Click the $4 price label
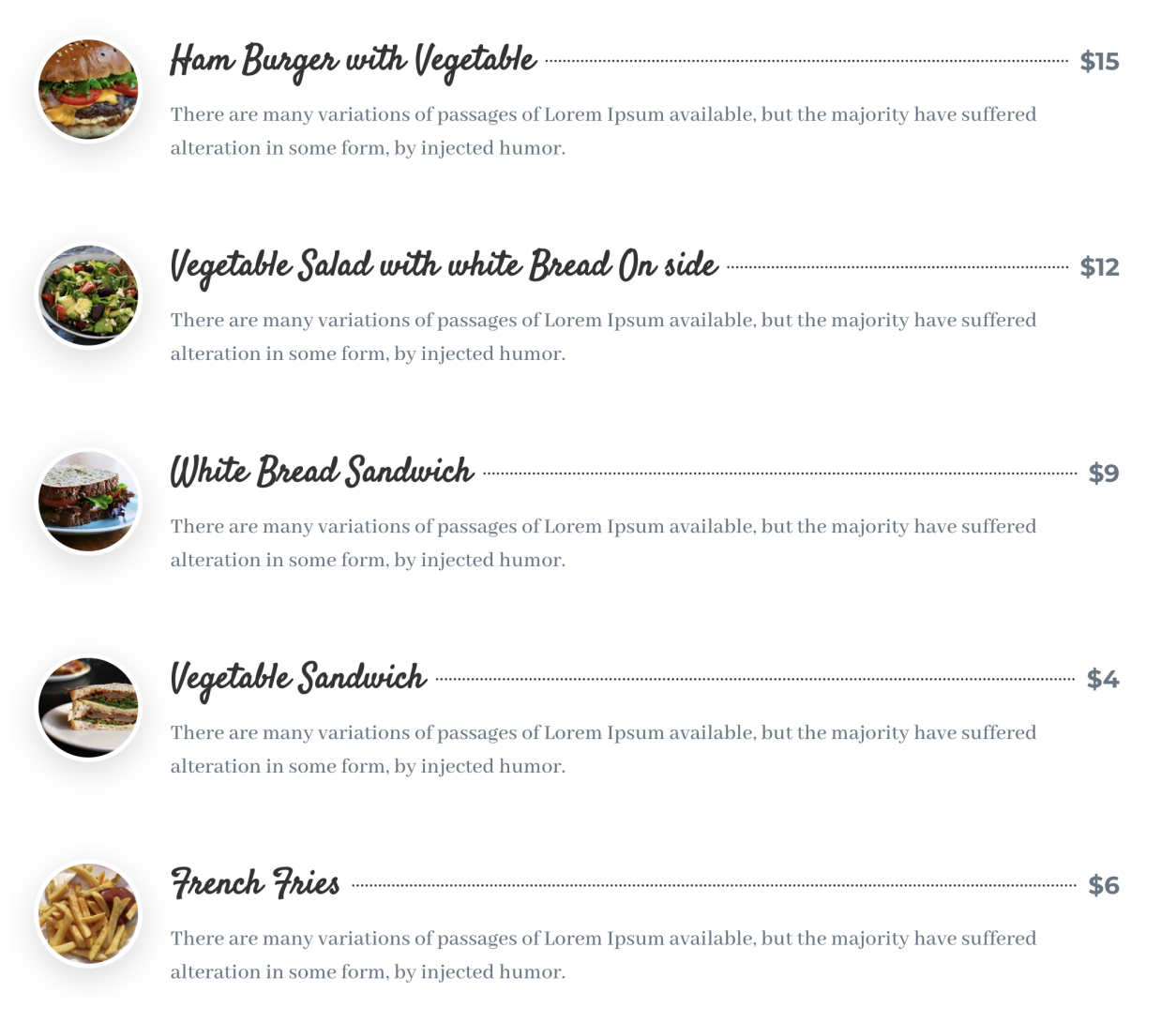The width and height of the screenshot is (1176, 1023). pos(1103,679)
